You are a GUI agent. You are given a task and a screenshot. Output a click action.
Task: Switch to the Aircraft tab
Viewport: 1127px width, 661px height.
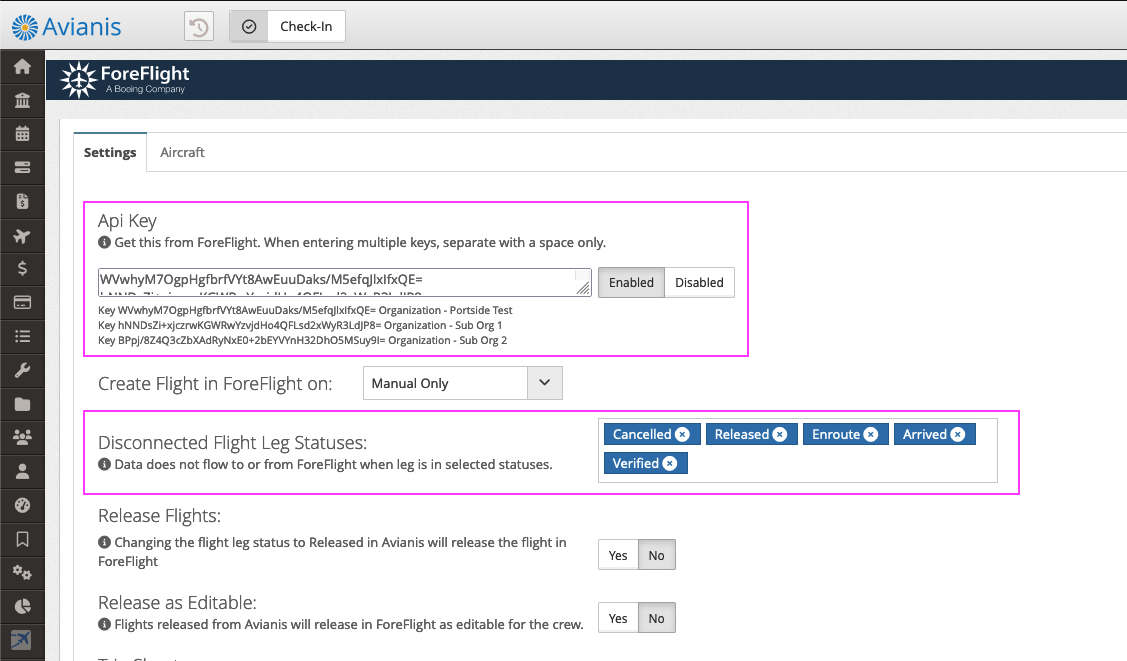tap(183, 152)
